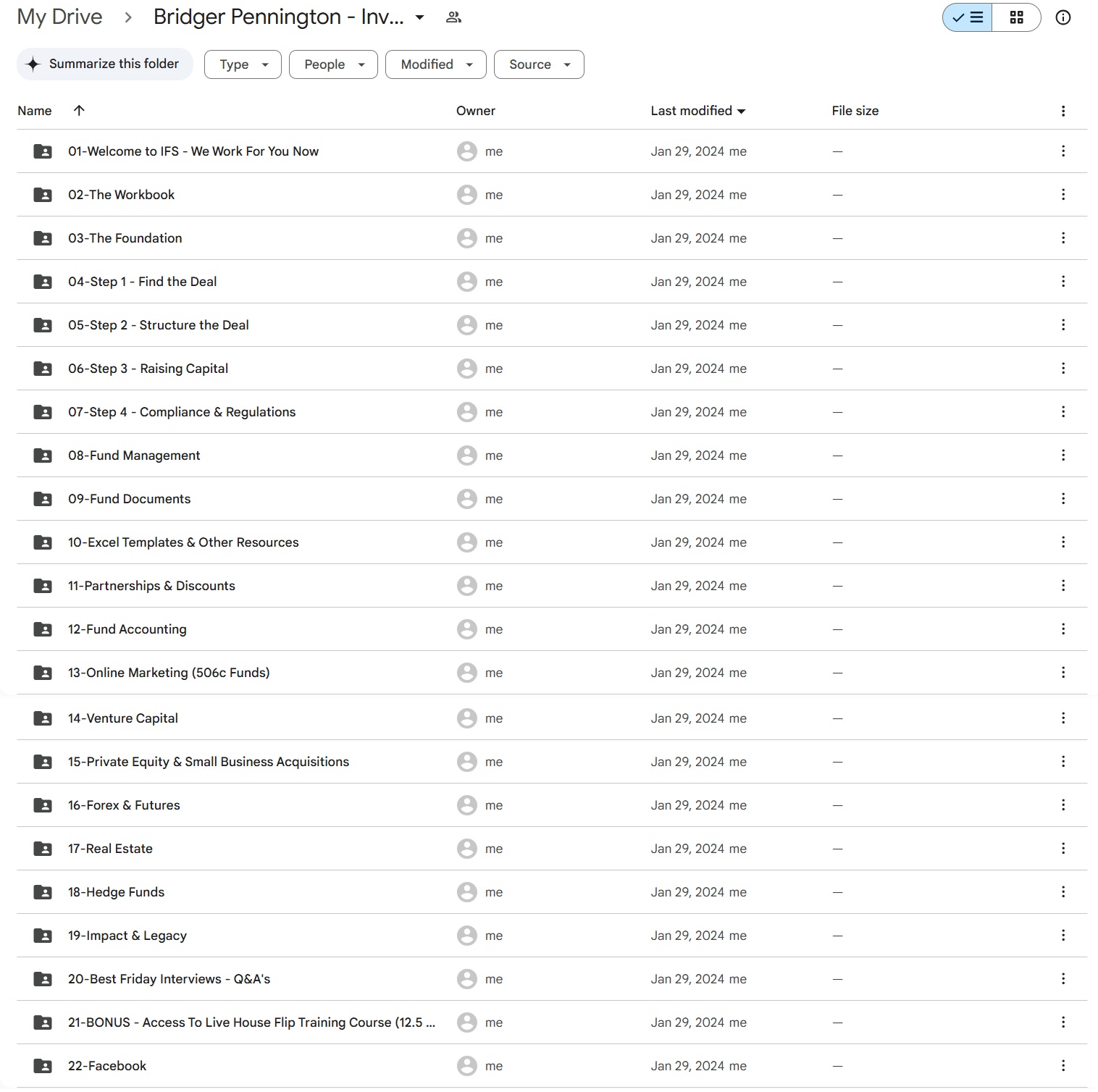This screenshot has width=1098, height=1092.
Task: Click the shared folder people icon
Action: [x=453, y=17]
